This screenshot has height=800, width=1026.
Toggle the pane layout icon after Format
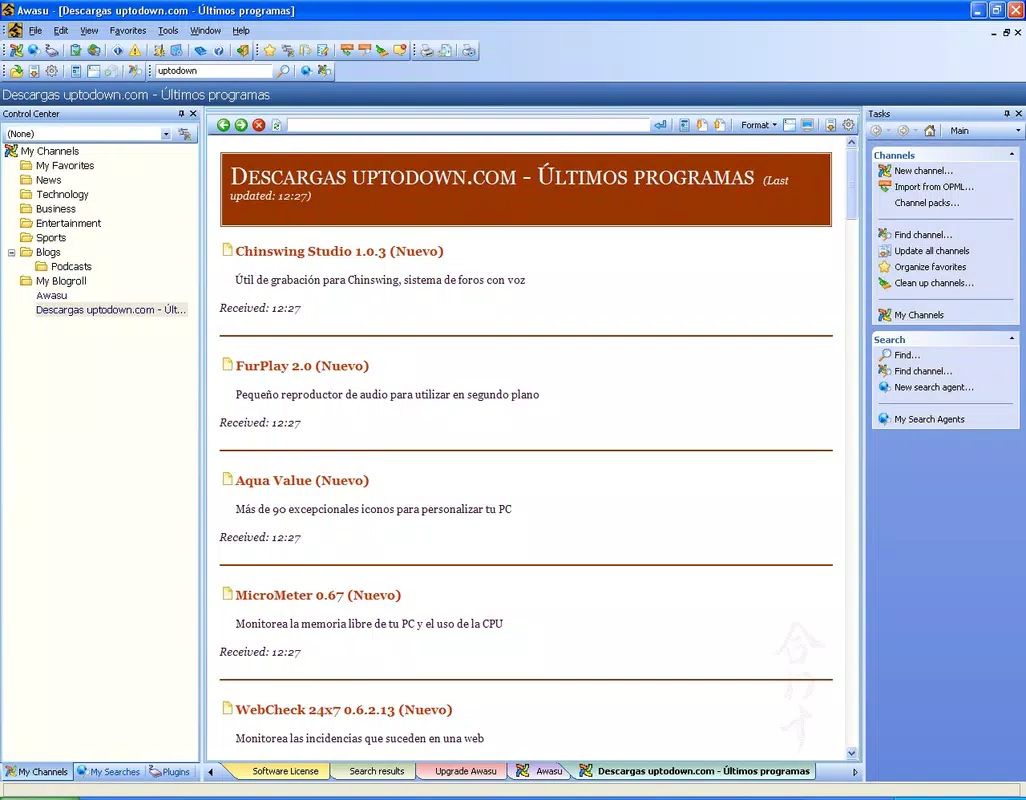click(790, 125)
